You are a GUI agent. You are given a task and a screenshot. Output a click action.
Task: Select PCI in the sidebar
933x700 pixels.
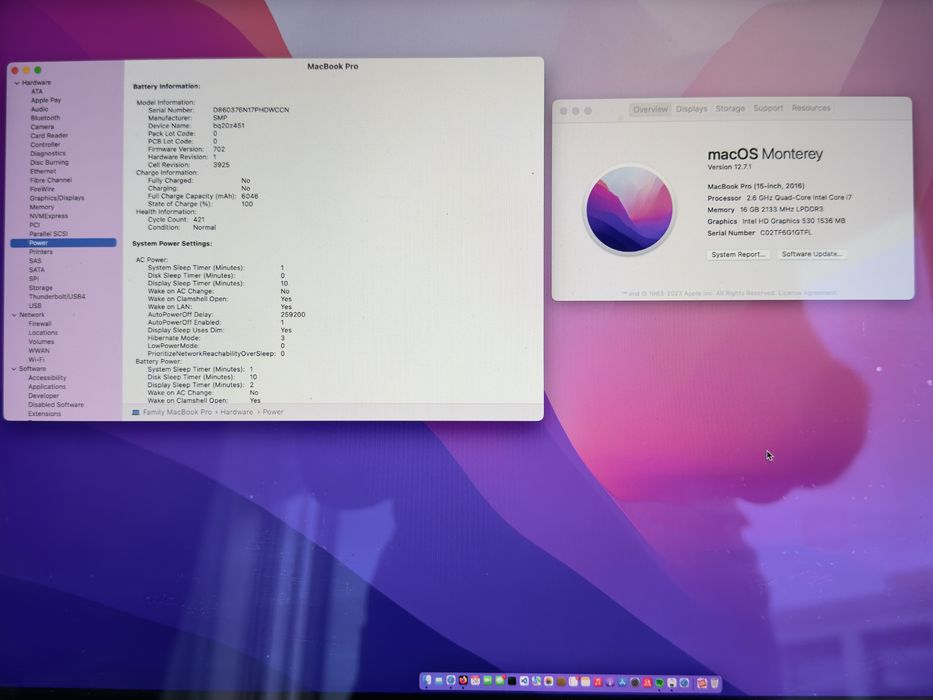click(x=35, y=225)
